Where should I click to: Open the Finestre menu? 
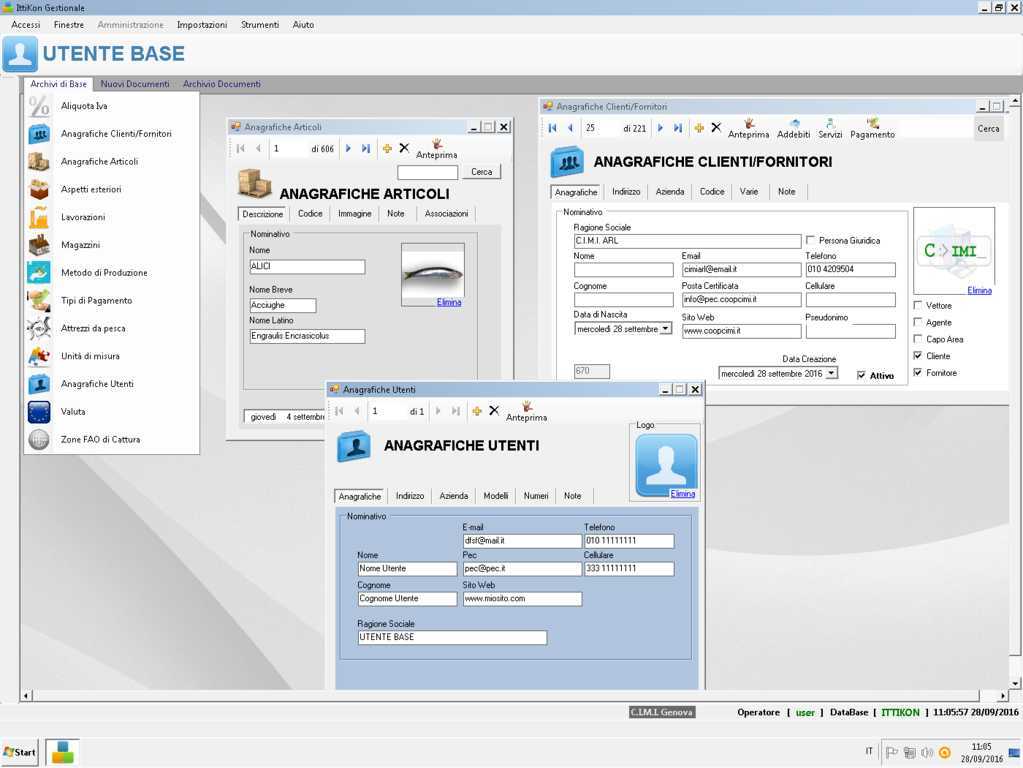[x=69, y=25]
